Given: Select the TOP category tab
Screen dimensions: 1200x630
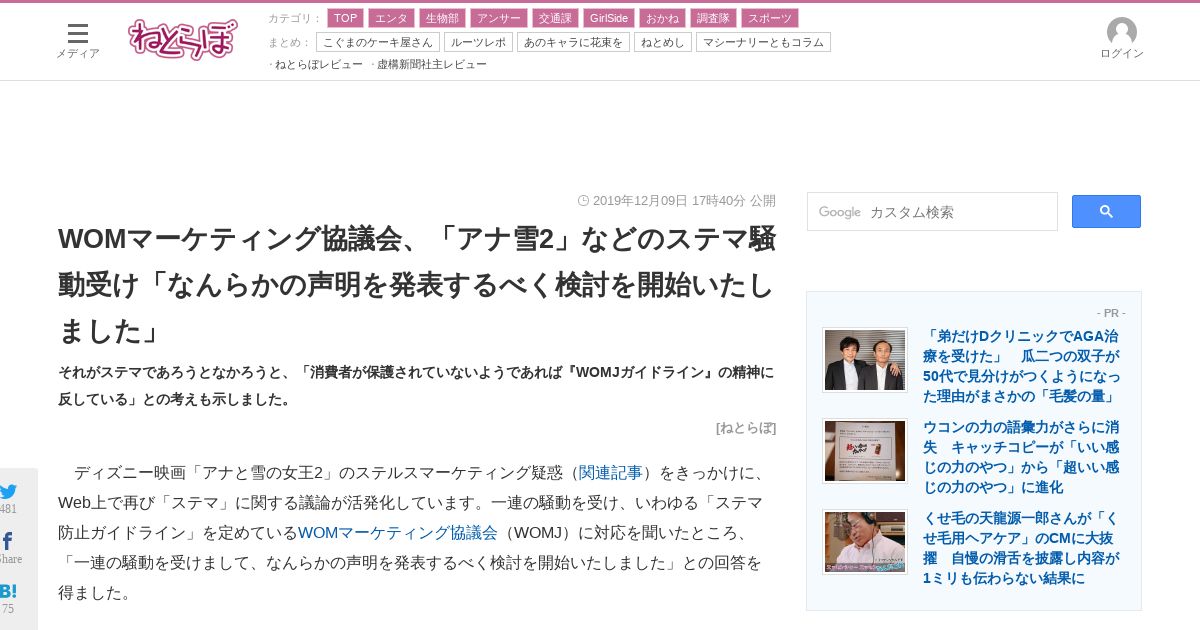Looking at the screenshot, I should 345,18.
